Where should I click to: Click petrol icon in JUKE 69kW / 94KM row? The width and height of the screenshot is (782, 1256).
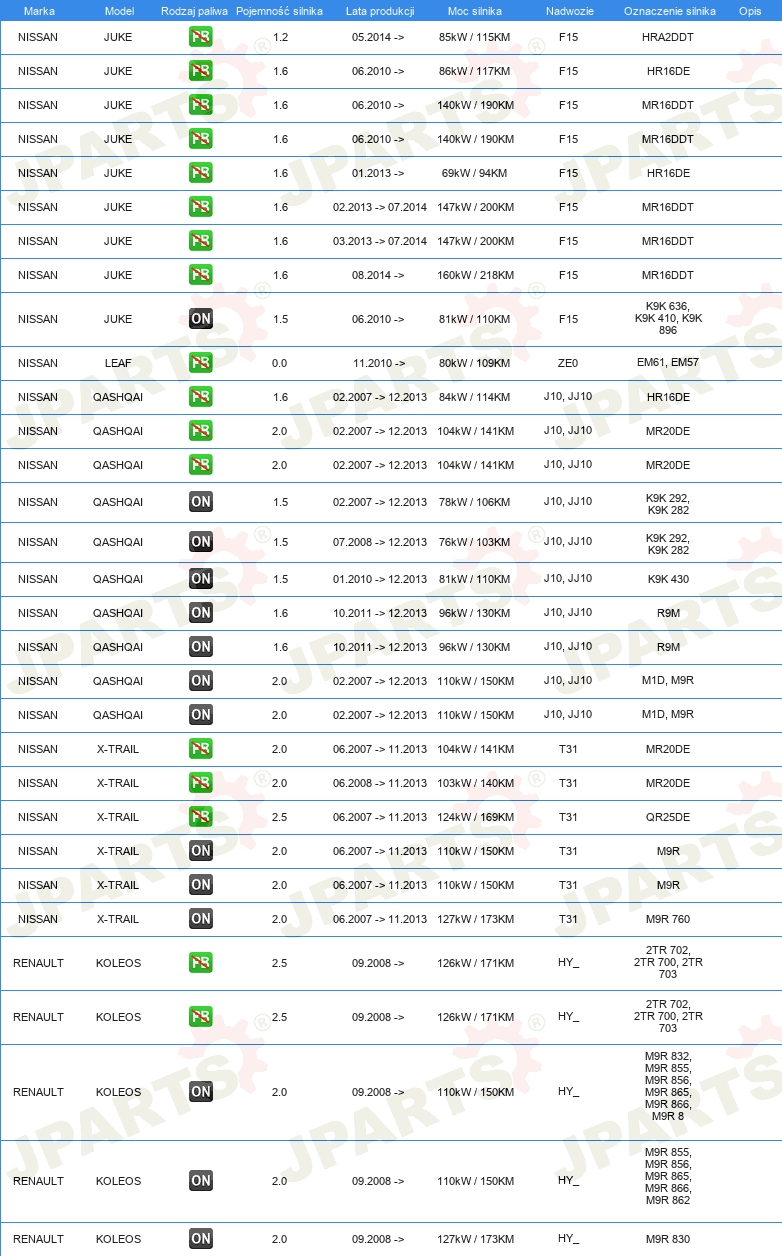pyautogui.click(x=200, y=173)
